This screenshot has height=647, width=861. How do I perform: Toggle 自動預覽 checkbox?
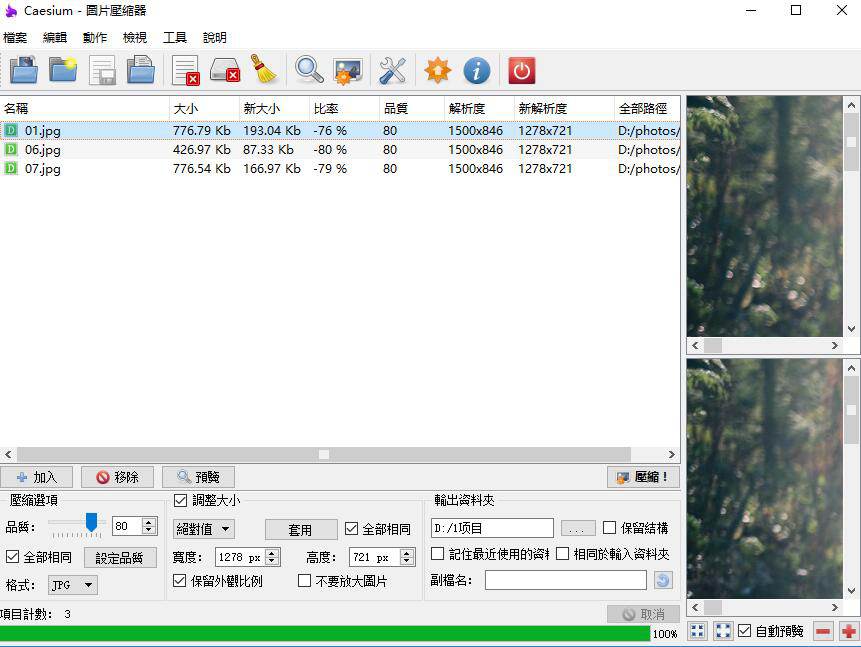(745, 631)
